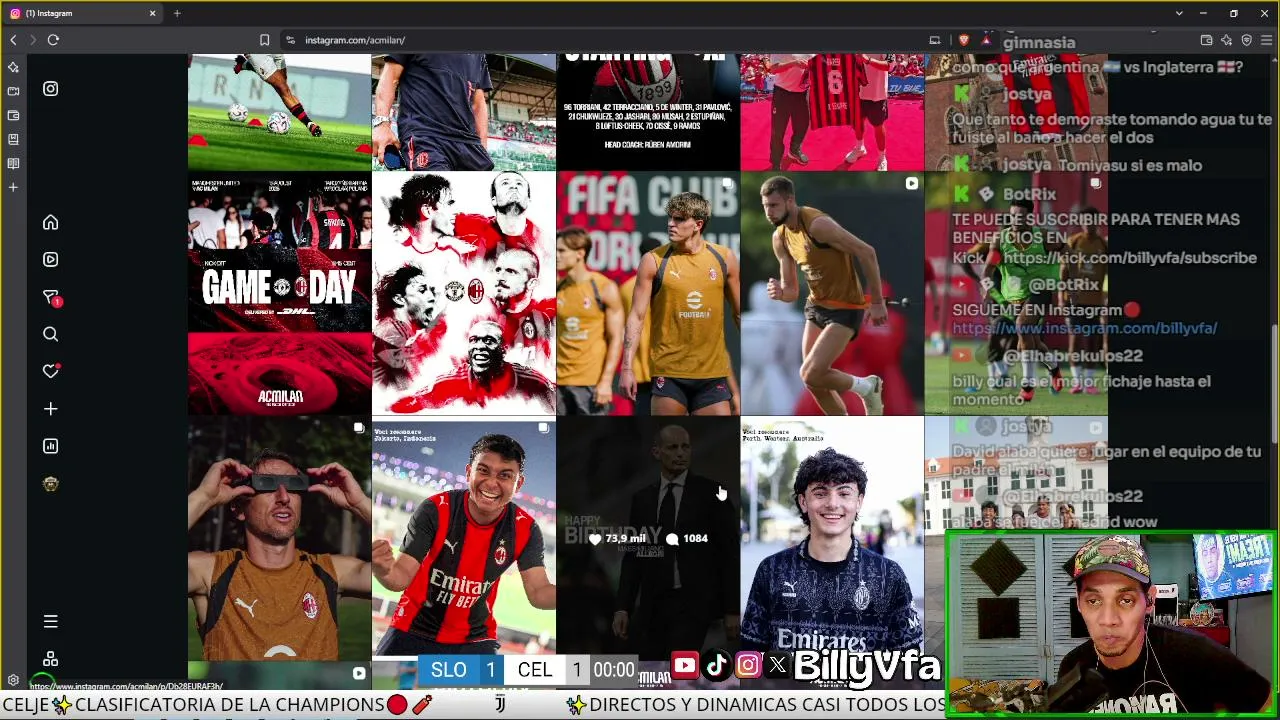Open Brave Talk sidebar icon
Image resolution: width=1280 pixels, height=720 pixels.
coord(13,91)
